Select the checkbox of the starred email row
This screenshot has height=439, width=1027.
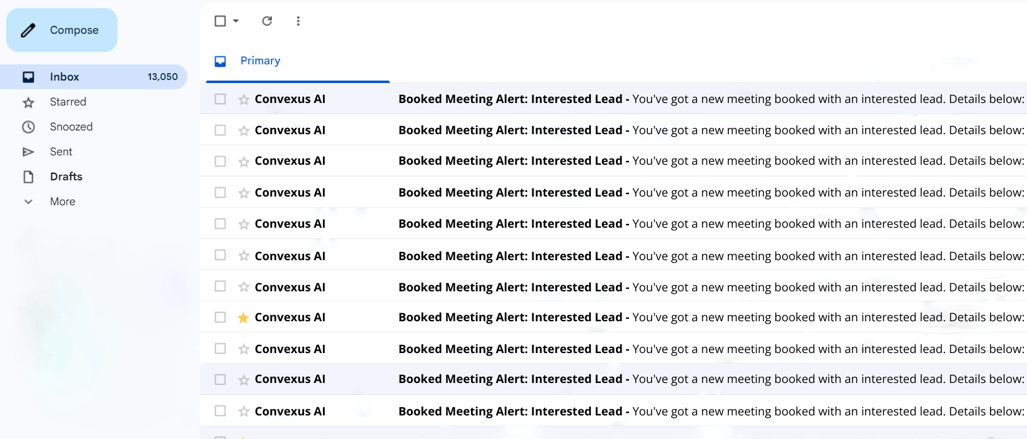220,317
